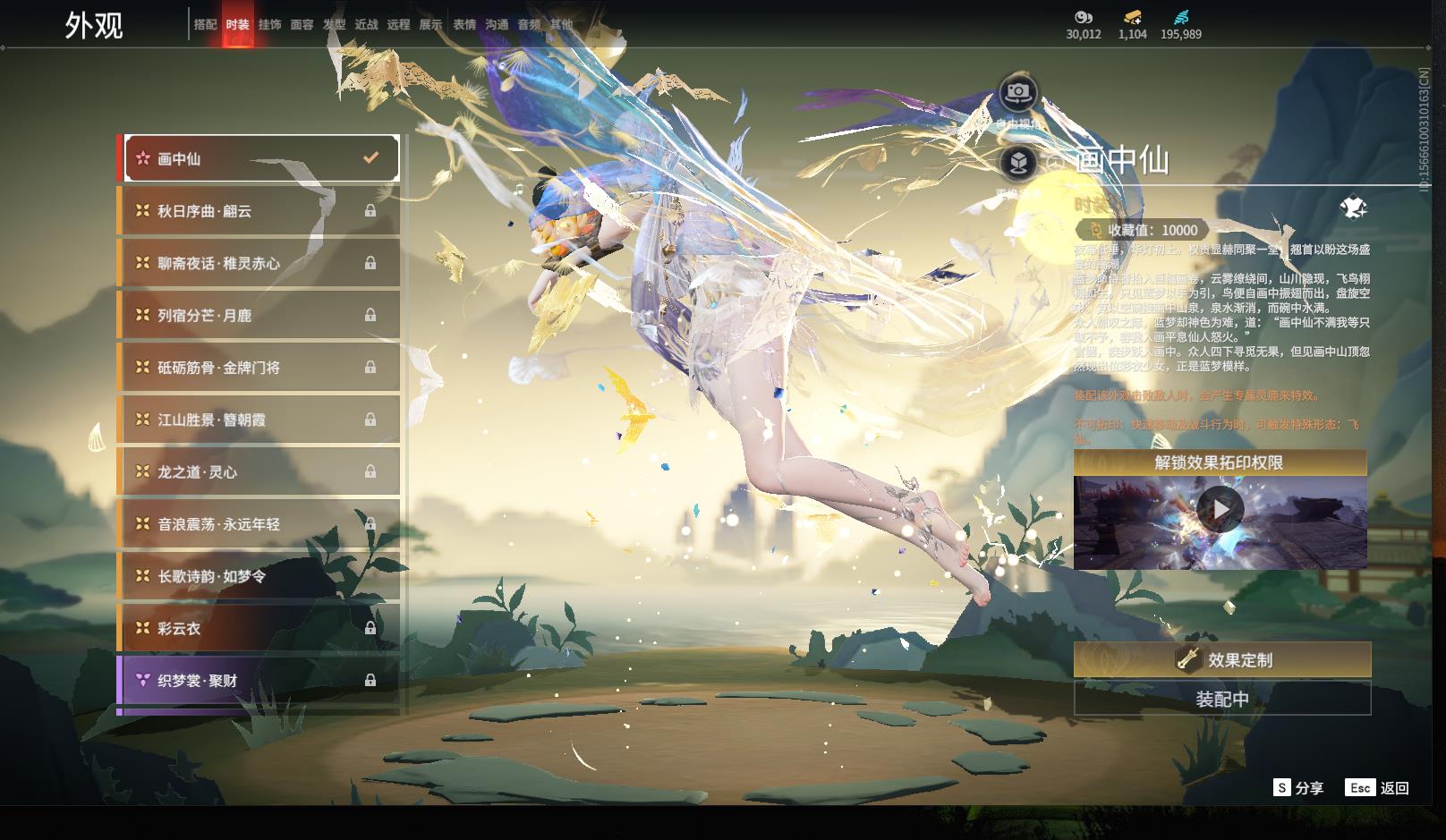The width and height of the screenshot is (1446, 840).
Task: Click Esc 返回 to go back
Action: coord(1377,787)
